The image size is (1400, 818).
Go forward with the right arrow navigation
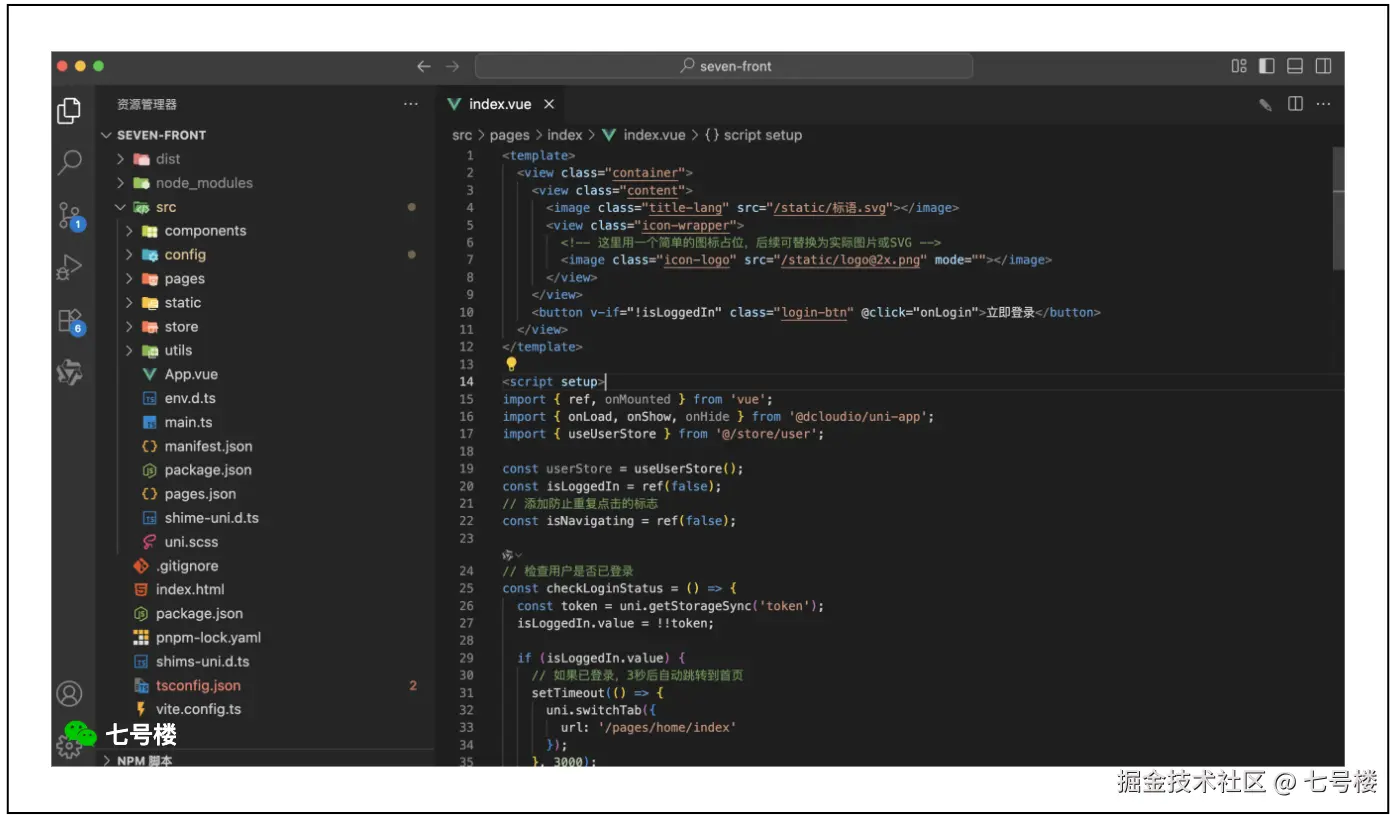point(452,66)
